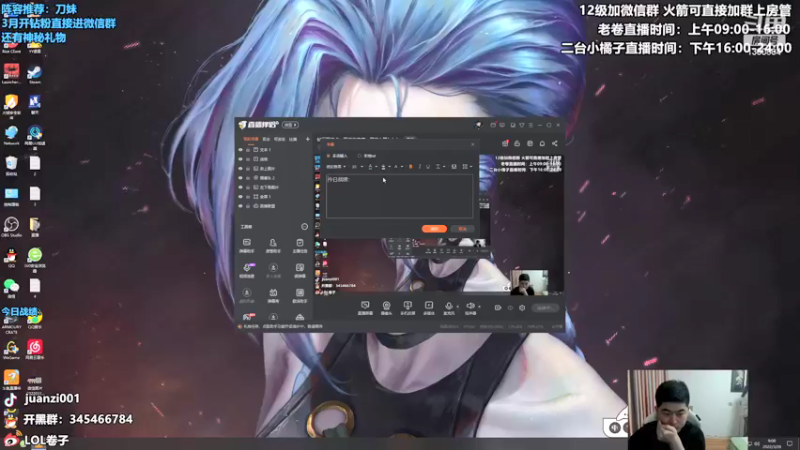
Task: Toggle underline formatting in text dialog
Action: [x=428, y=167]
